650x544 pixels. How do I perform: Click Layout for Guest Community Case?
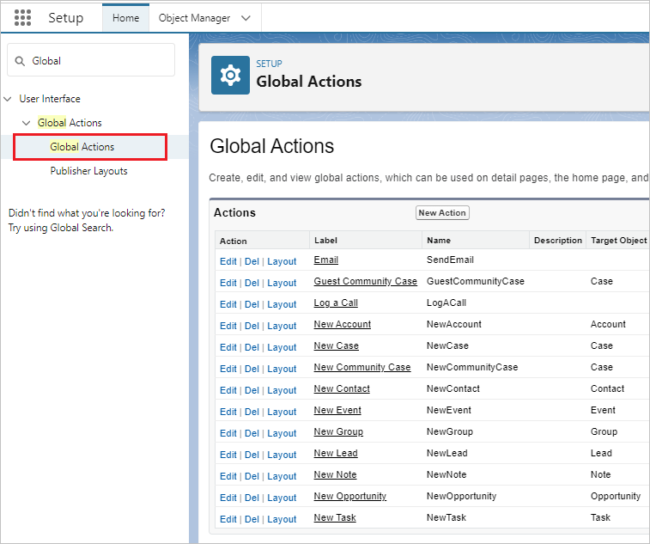click(282, 283)
